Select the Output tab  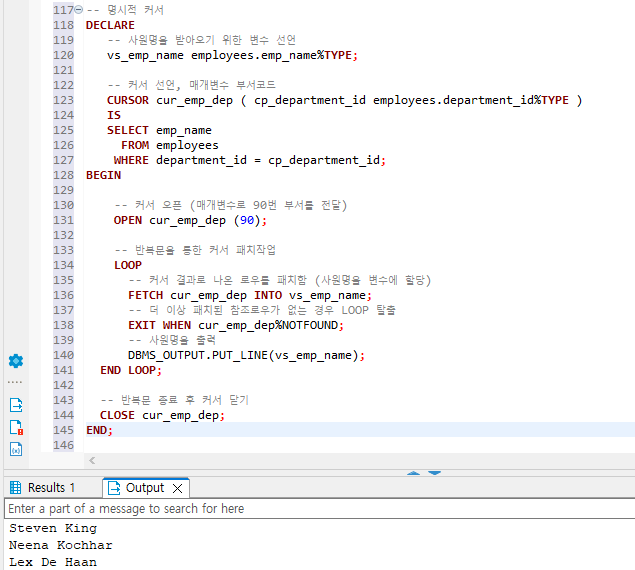[x=145, y=488]
